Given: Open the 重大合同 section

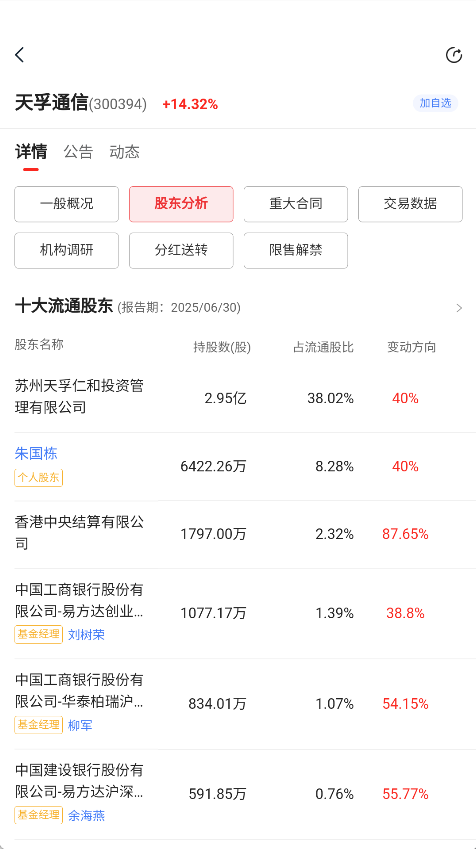Looking at the screenshot, I should (x=296, y=204).
